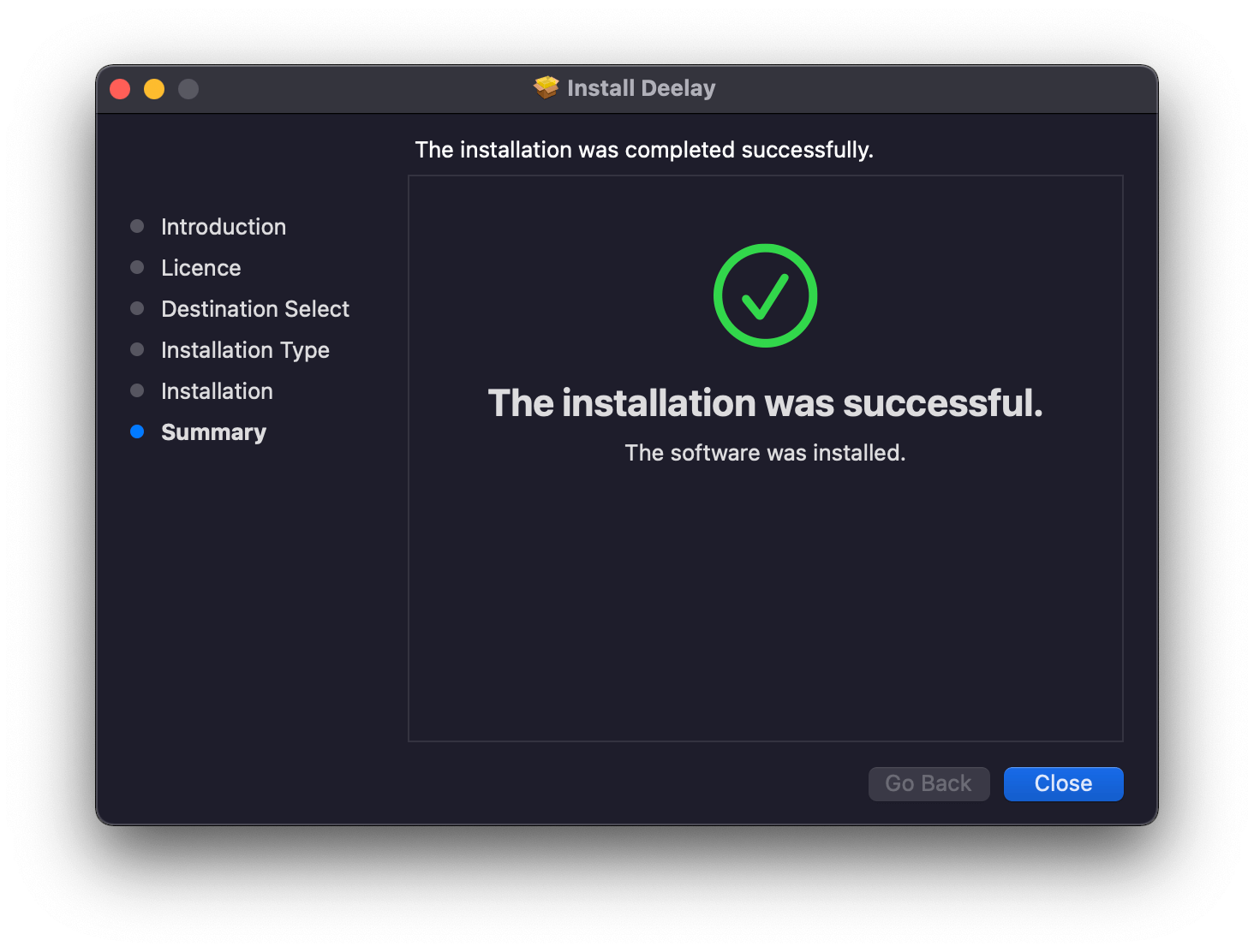
Task: Open the Installation Type step
Action: (x=245, y=350)
